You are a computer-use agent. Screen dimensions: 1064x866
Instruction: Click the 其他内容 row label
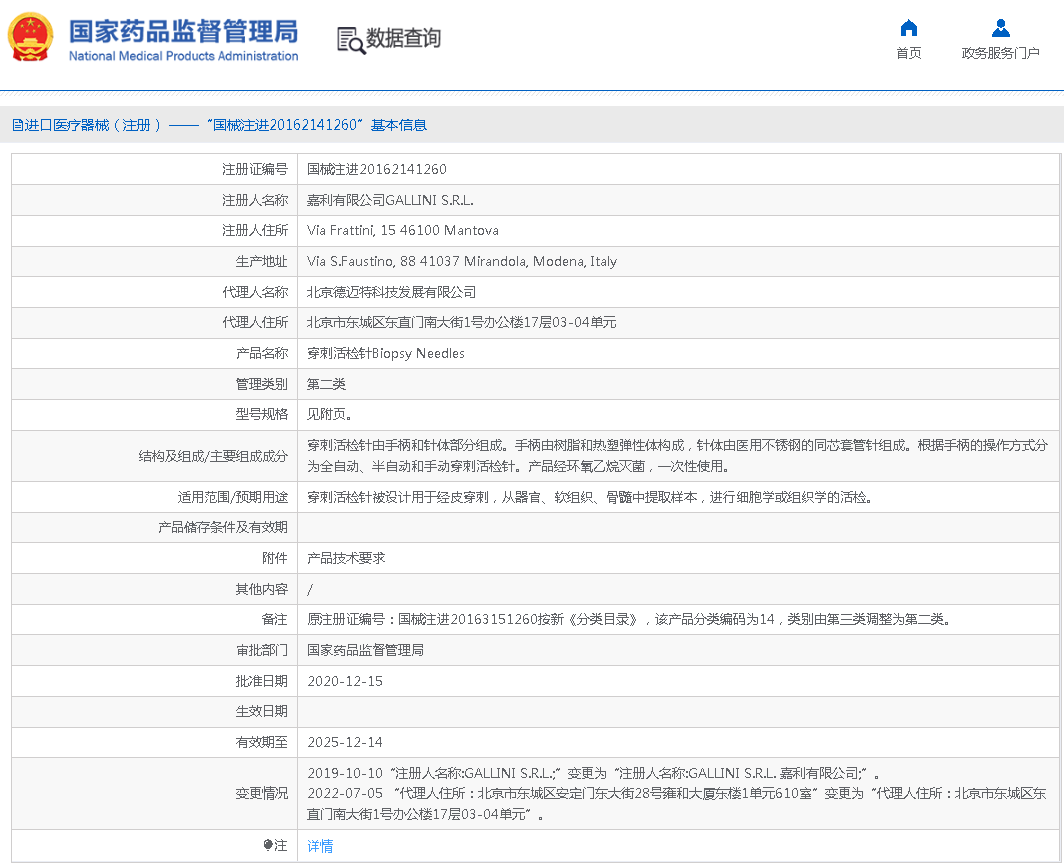(x=262, y=589)
